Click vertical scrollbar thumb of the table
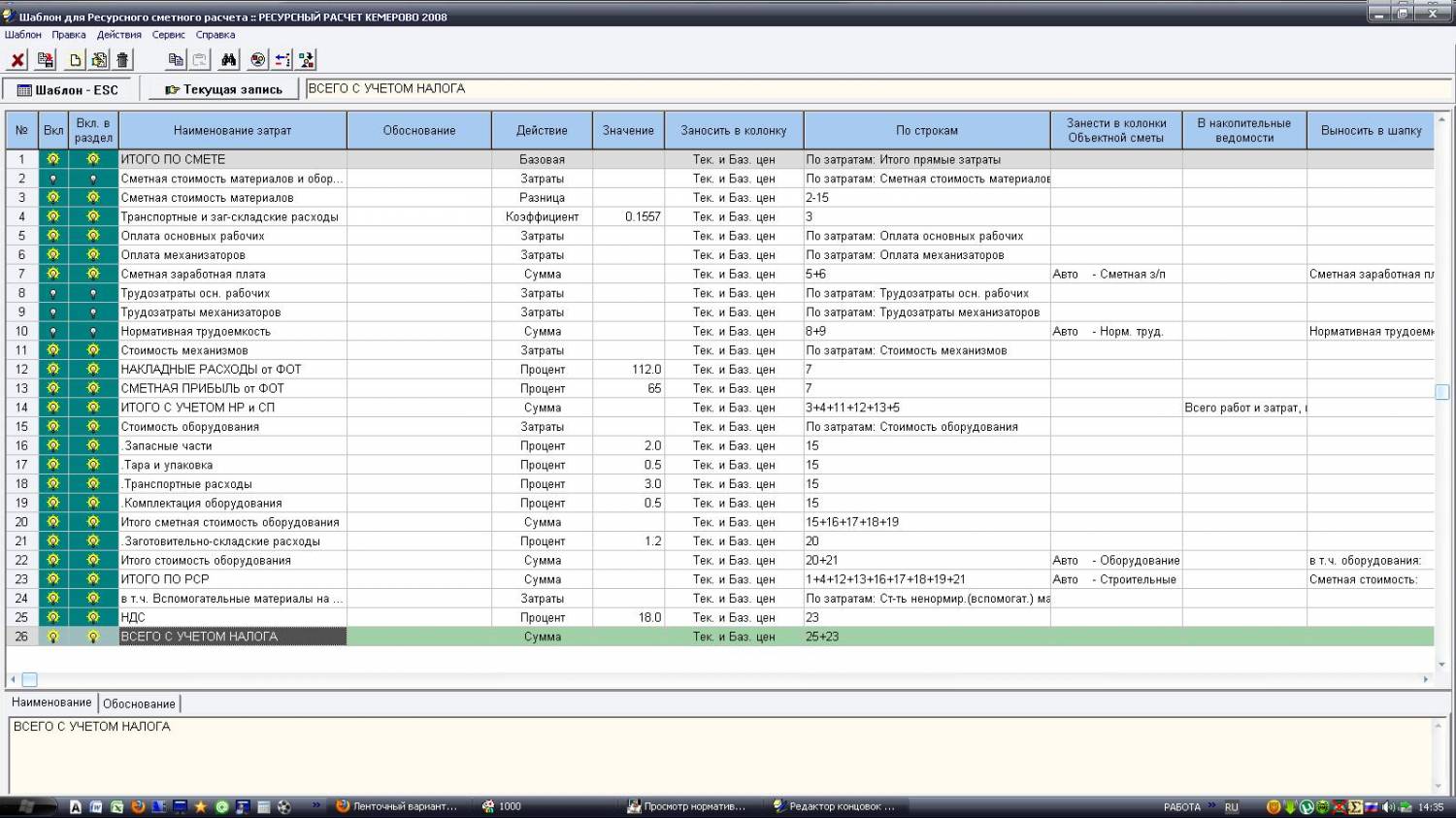Viewport: 1456px width, 818px height. pyautogui.click(x=1442, y=392)
